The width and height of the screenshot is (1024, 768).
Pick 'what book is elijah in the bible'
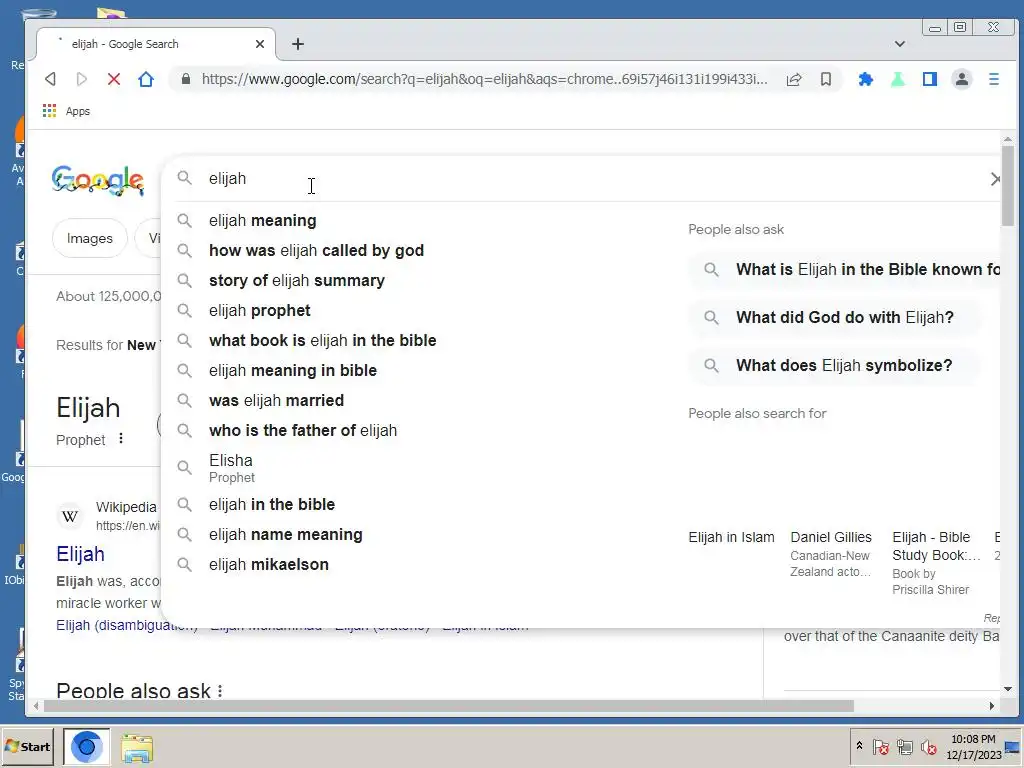322,341
